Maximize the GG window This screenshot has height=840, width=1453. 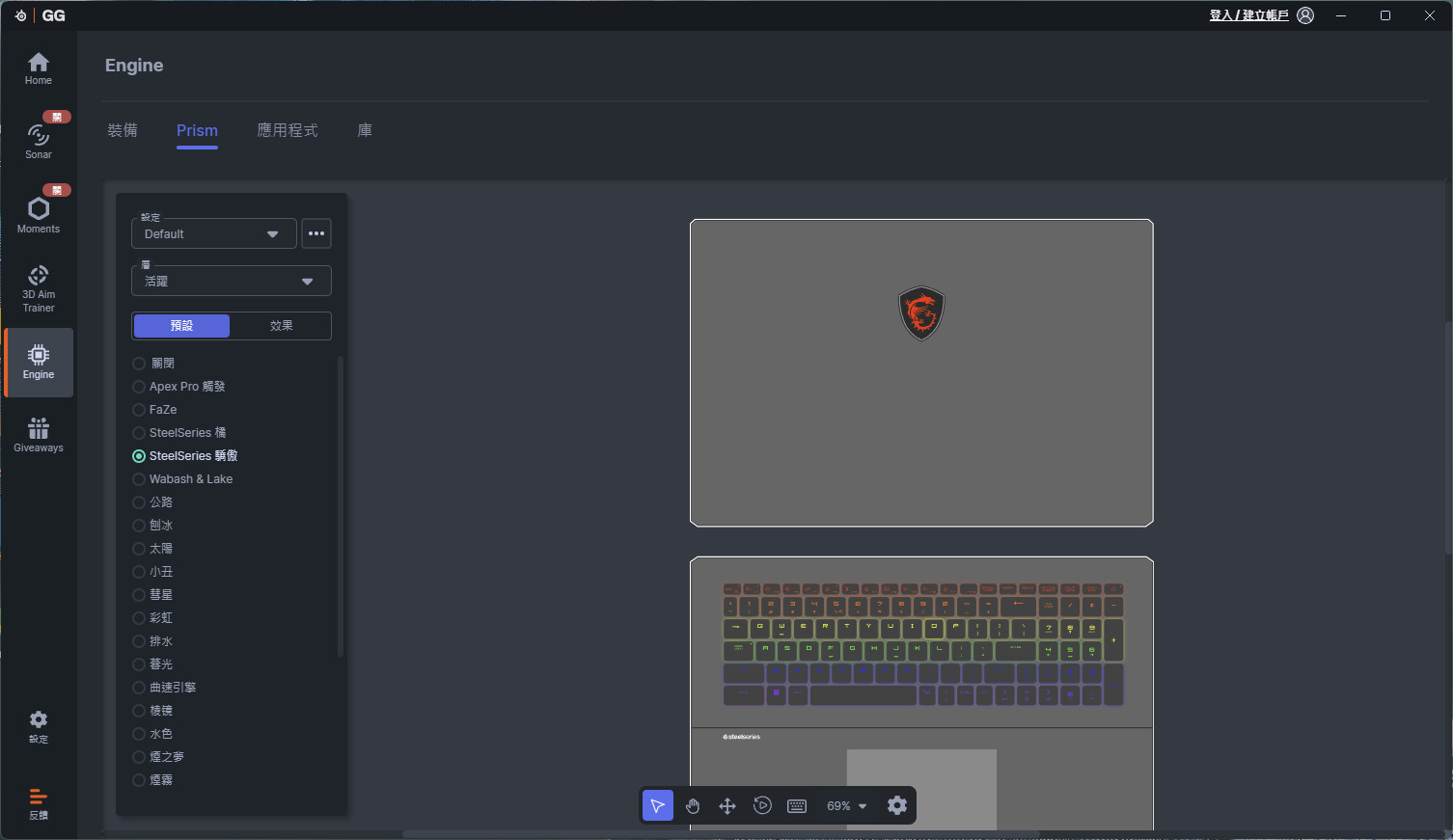(x=1385, y=15)
